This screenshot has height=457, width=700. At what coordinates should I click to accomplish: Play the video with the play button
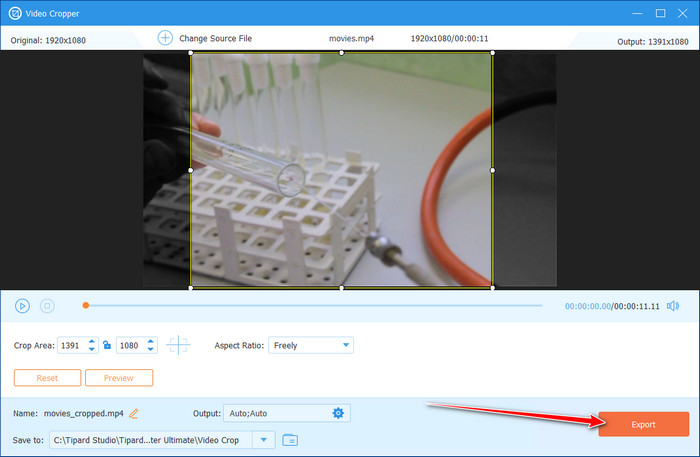click(22, 306)
